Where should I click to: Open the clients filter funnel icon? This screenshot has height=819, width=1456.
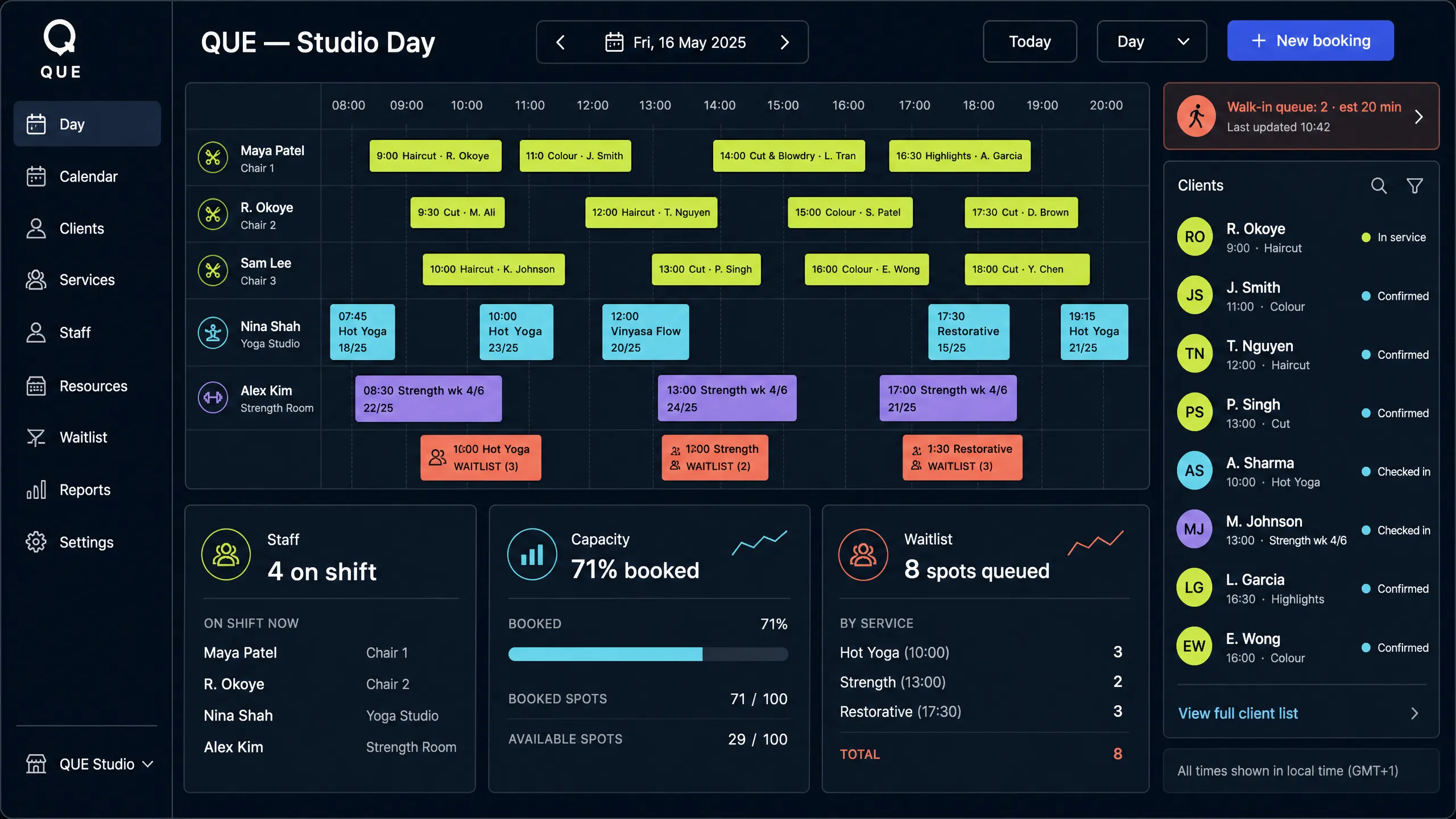pos(1414,185)
